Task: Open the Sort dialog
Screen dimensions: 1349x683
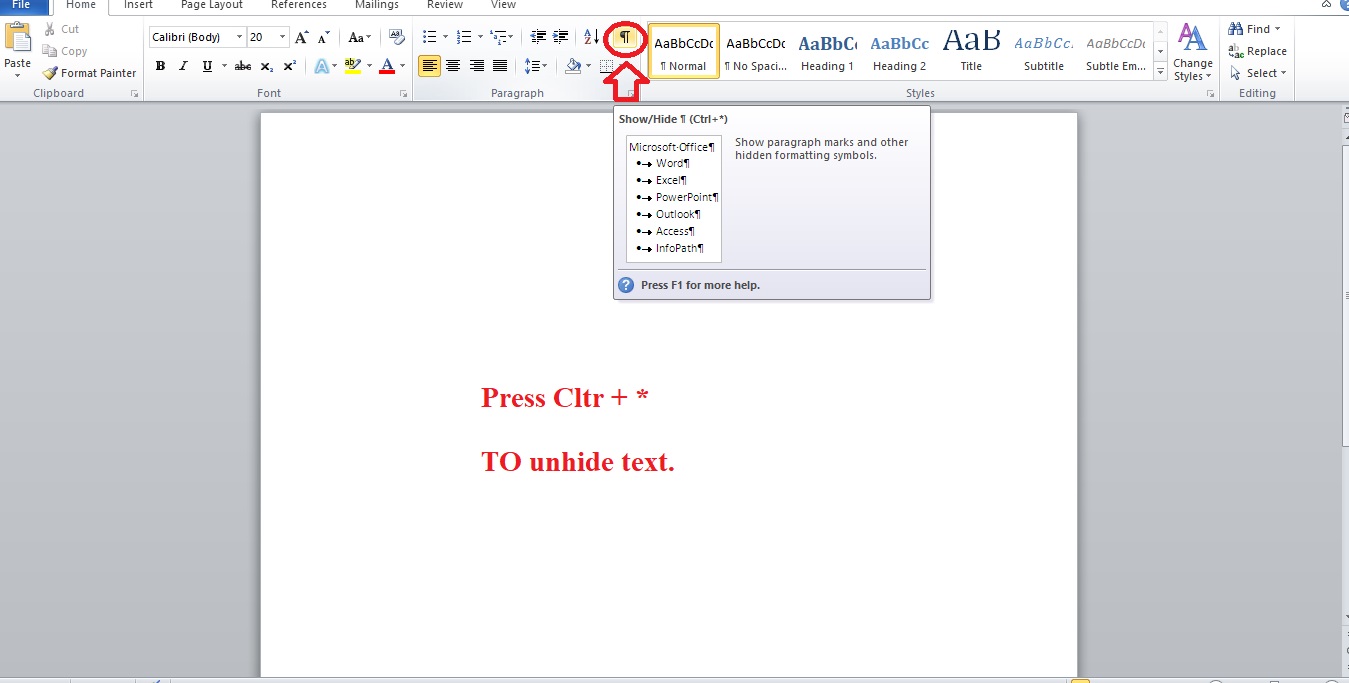Action: 589,36
